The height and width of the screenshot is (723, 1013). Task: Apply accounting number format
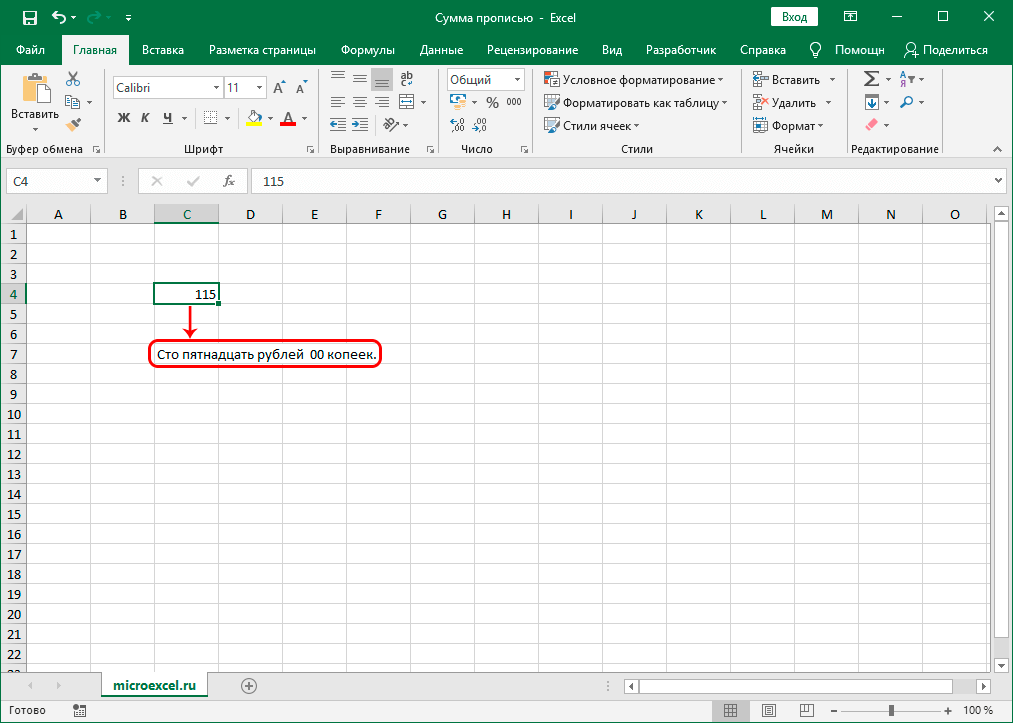click(x=458, y=102)
